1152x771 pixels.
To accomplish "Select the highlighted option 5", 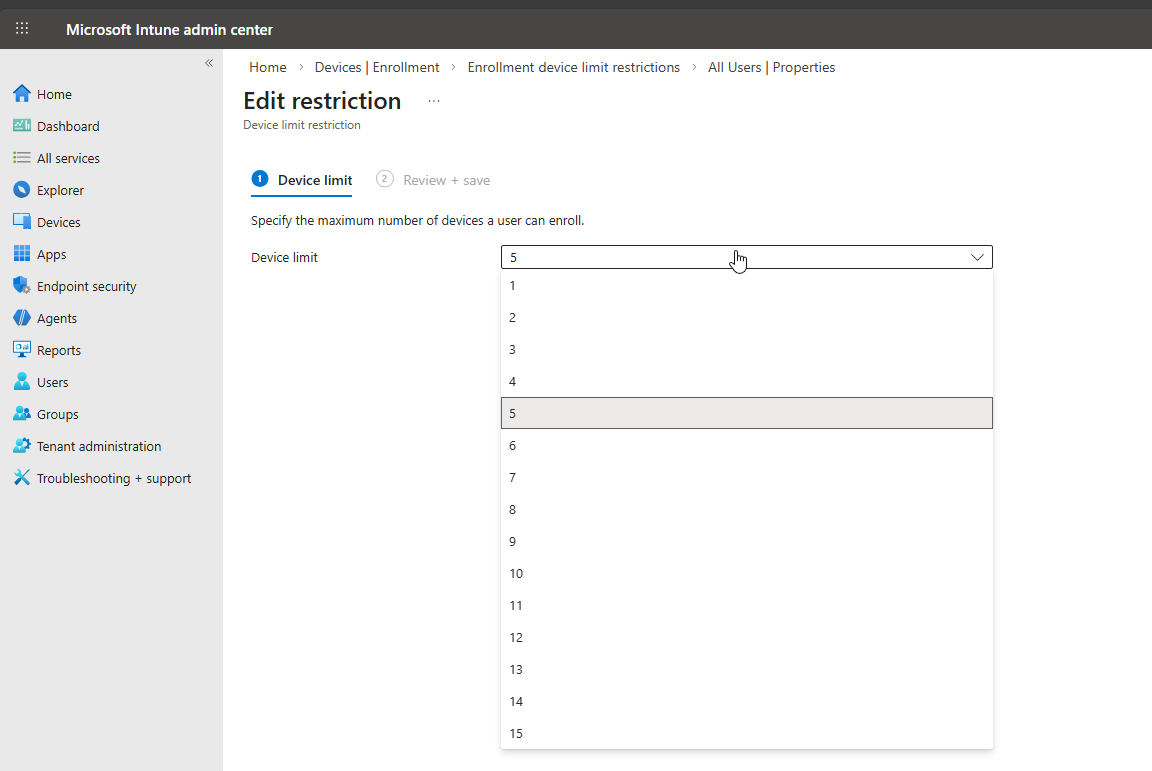I will (746, 413).
